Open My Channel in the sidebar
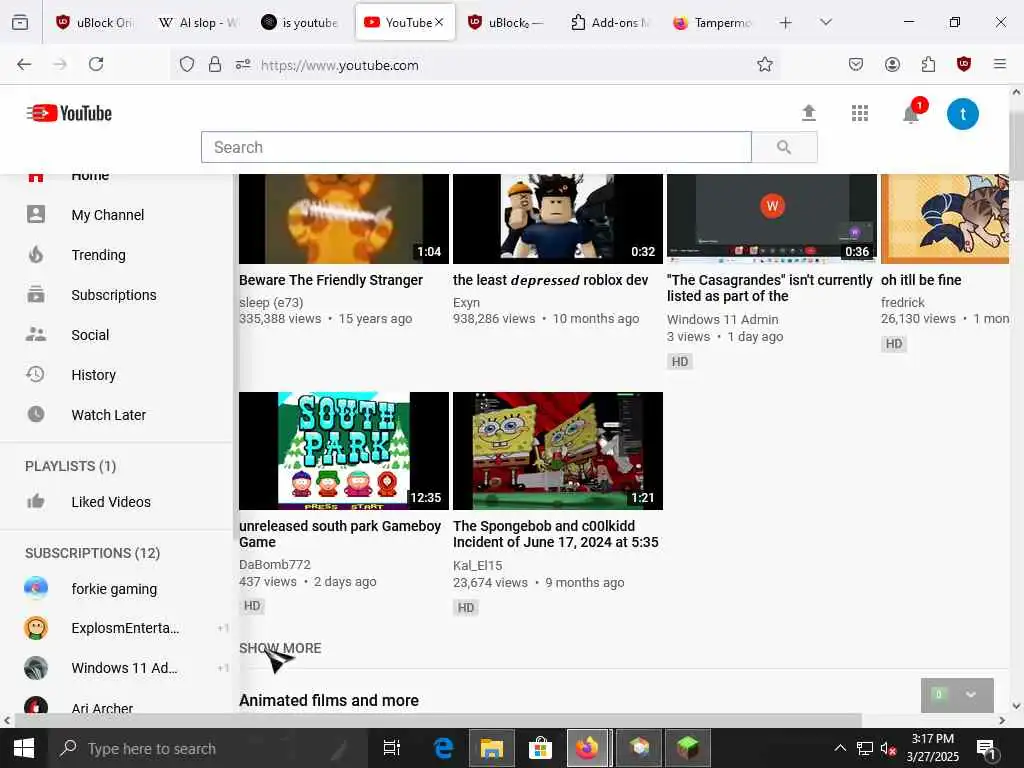This screenshot has width=1024, height=768. click(108, 215)
